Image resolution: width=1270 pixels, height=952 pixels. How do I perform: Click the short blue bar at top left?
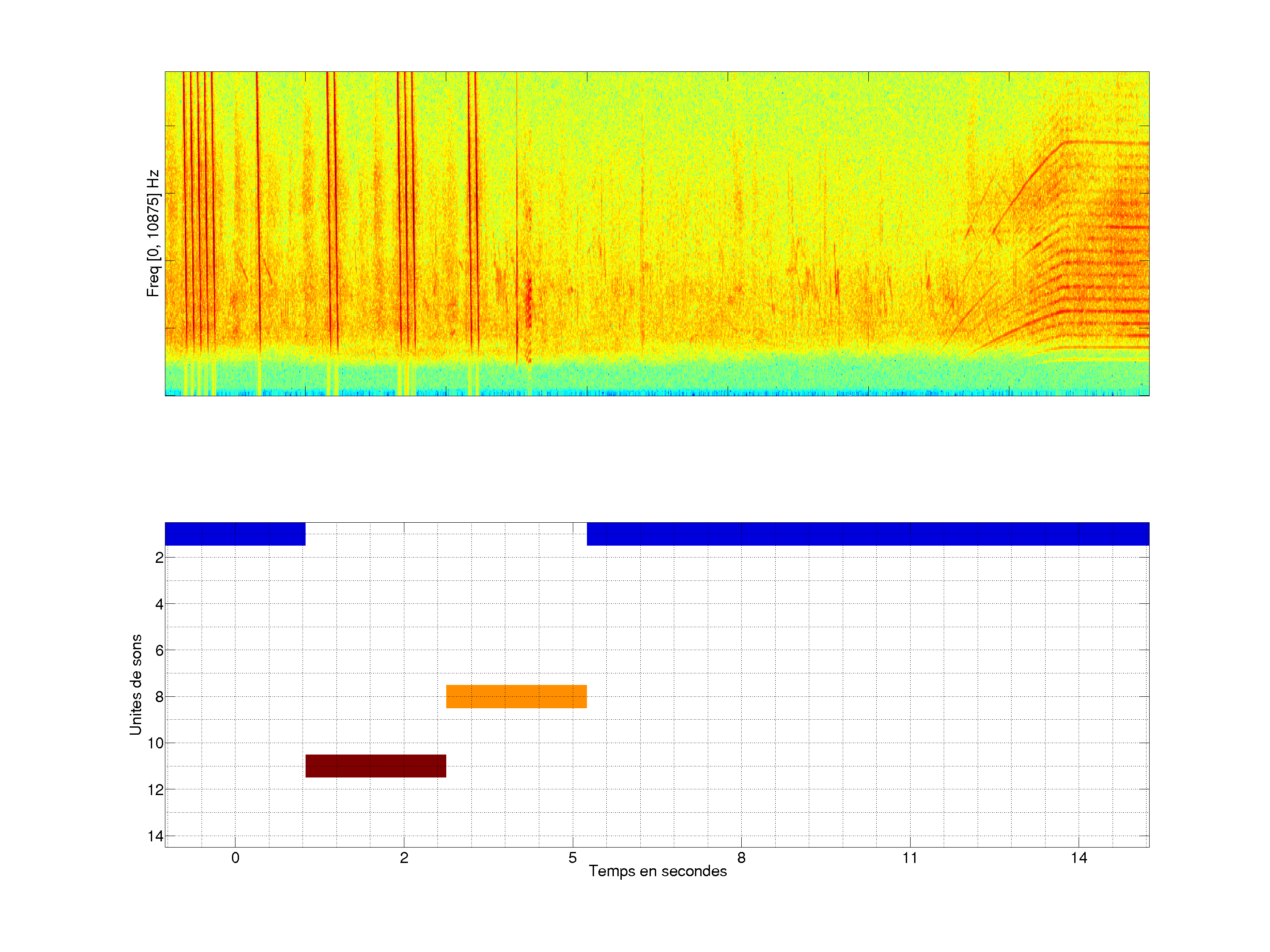tap(235, 534)
